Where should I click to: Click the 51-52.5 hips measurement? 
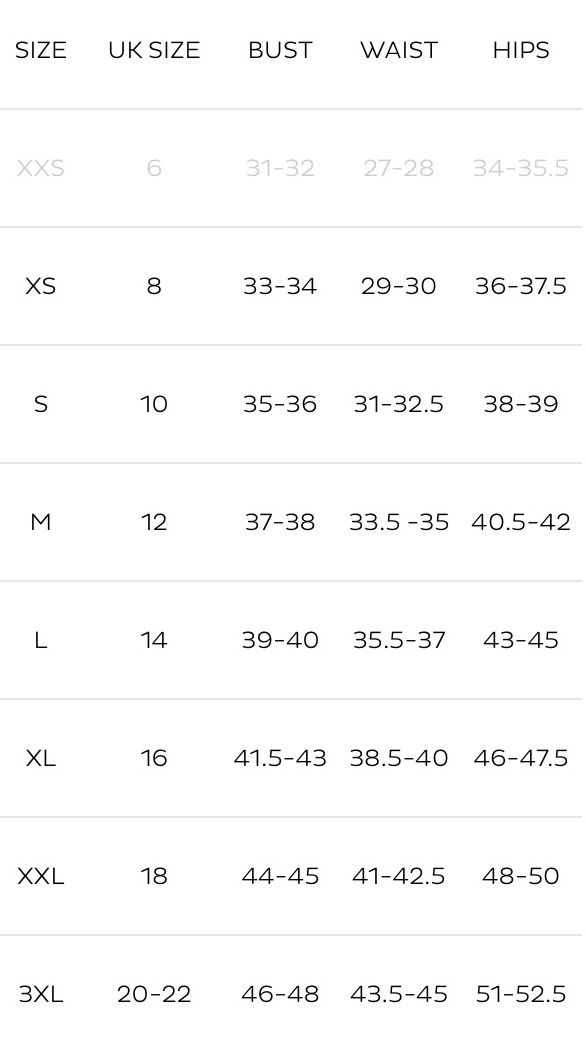pyautogui.click(x=521, y=995)
